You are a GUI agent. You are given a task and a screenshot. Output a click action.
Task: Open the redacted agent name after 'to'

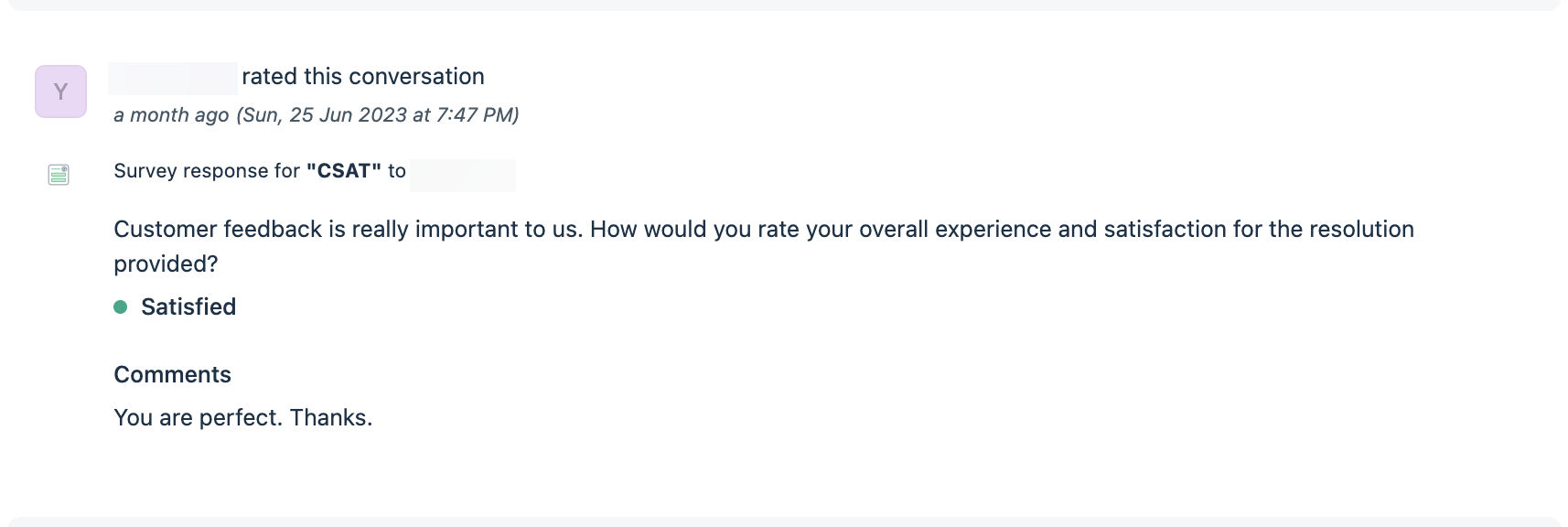[x=462, y=175]
